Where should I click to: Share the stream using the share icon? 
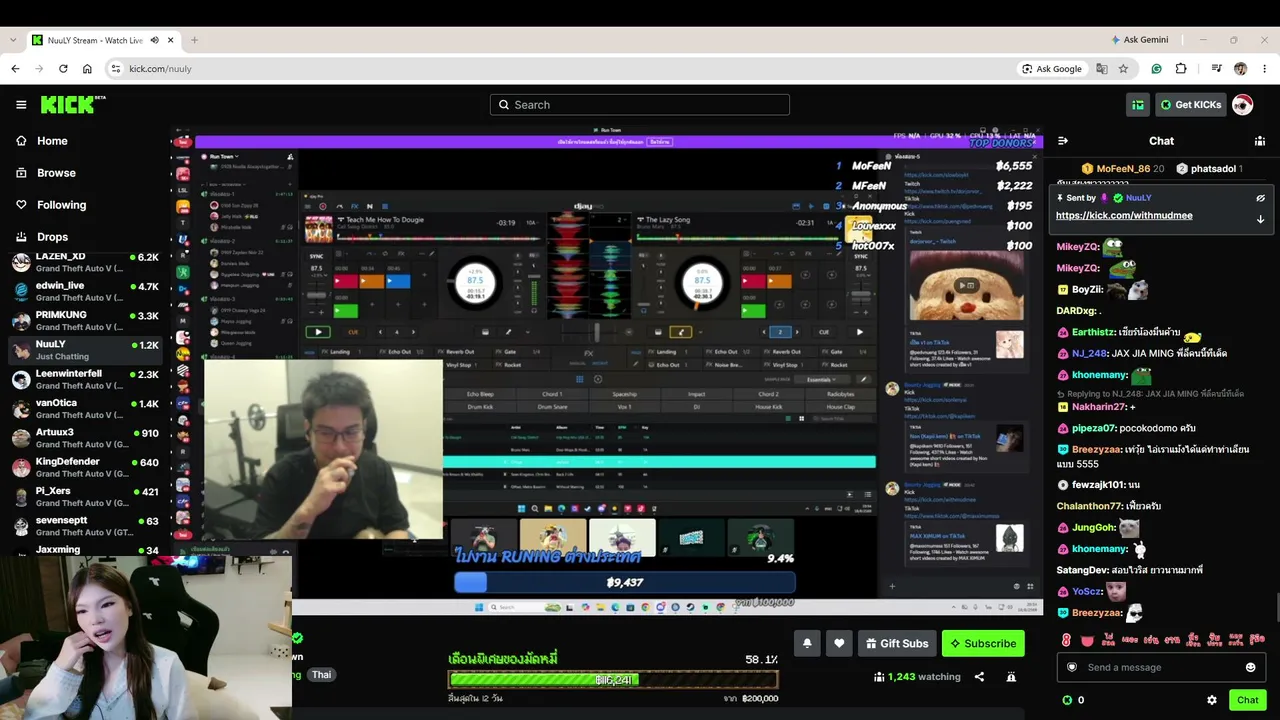point(979,677)
